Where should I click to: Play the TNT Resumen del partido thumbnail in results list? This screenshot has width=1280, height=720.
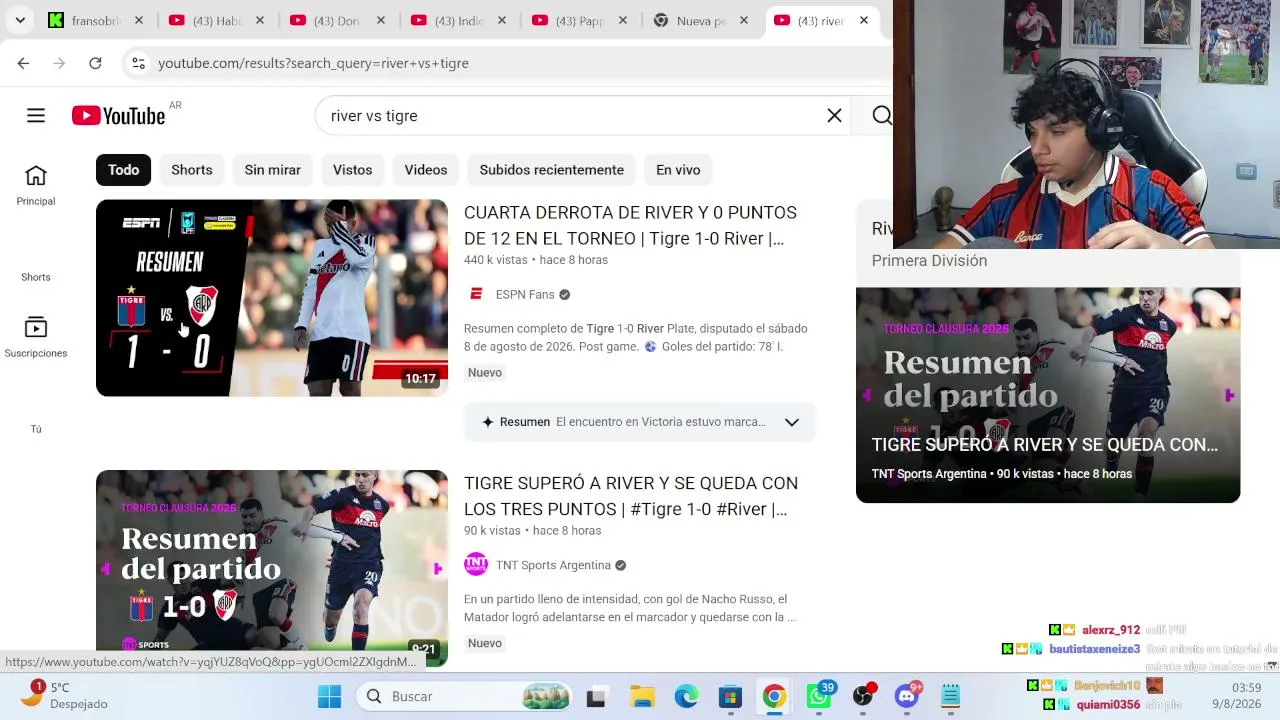272,568
